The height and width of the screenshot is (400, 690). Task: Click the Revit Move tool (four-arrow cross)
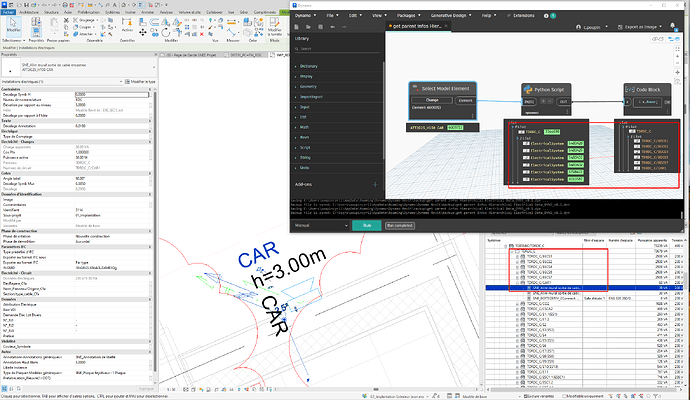143,32
